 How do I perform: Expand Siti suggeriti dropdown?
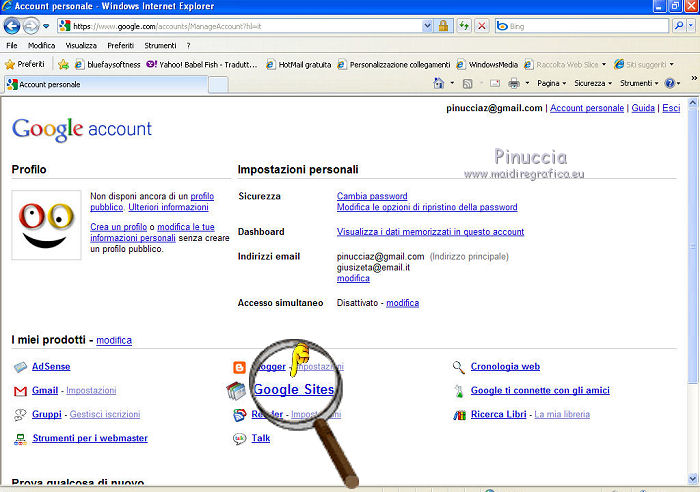click(x=671, y=65)
